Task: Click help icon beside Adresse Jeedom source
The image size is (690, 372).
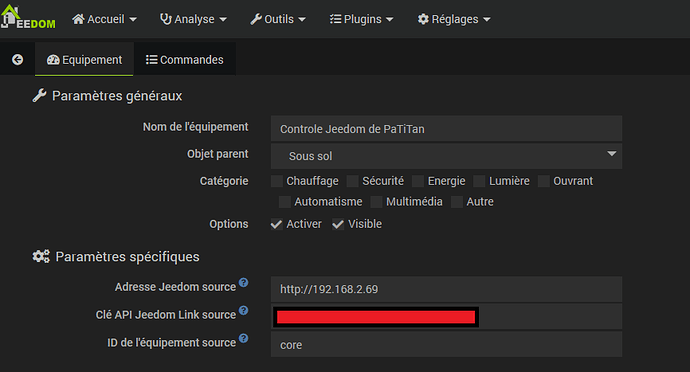Action: 243,282
